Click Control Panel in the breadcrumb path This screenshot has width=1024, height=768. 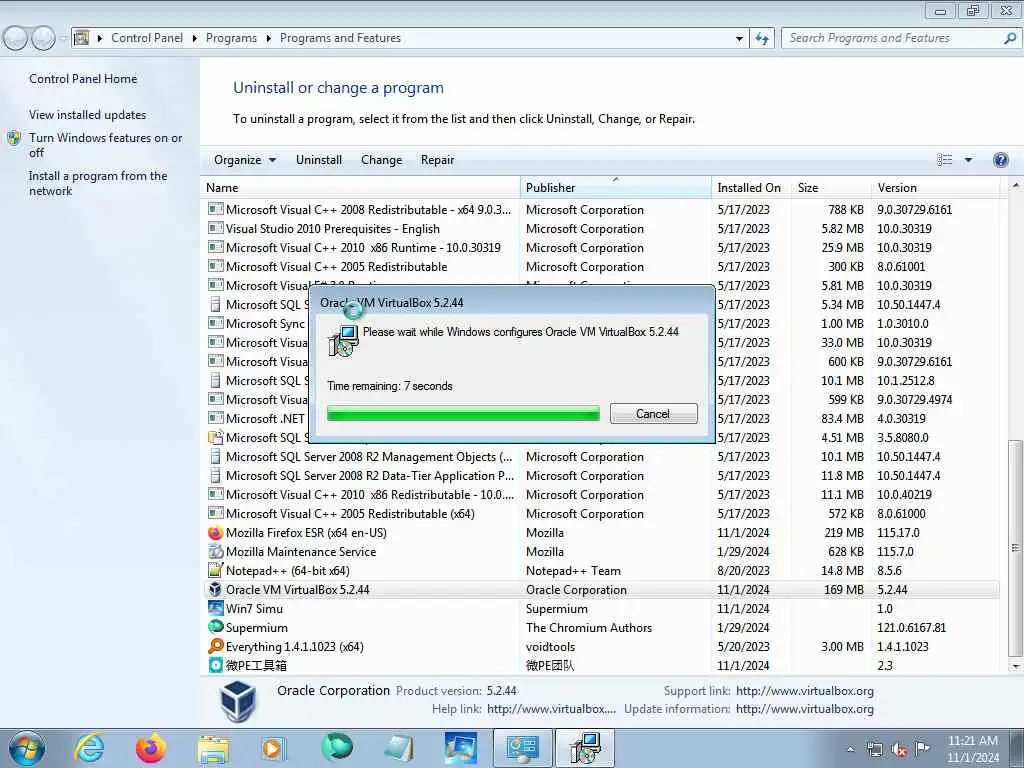point(147,39)
